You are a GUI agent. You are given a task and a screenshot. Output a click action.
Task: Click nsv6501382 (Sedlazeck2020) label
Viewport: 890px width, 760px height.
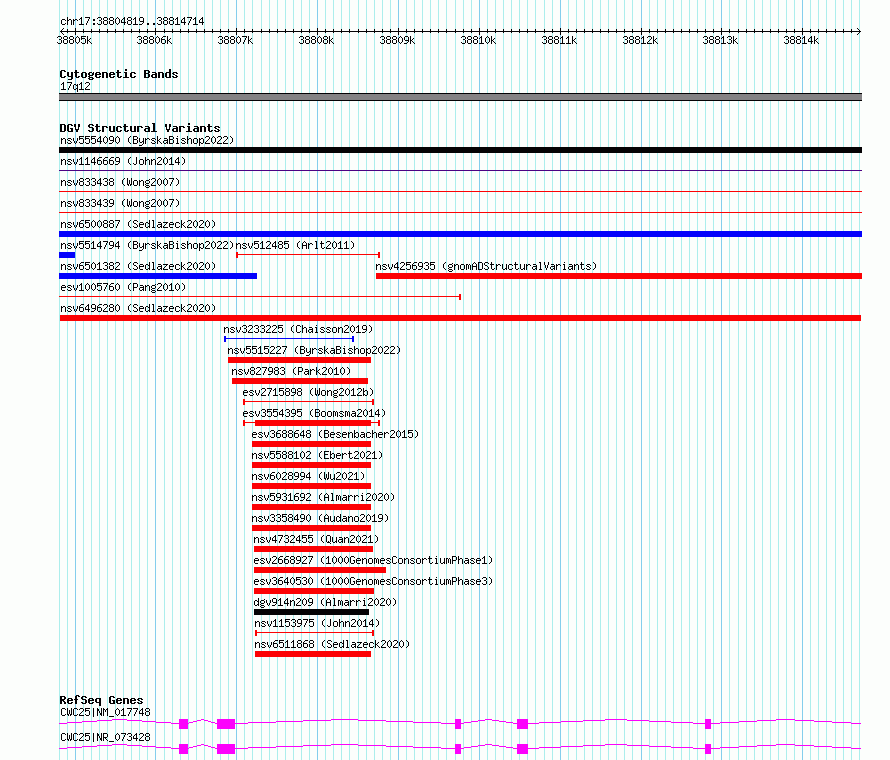[x=138, y=266]
